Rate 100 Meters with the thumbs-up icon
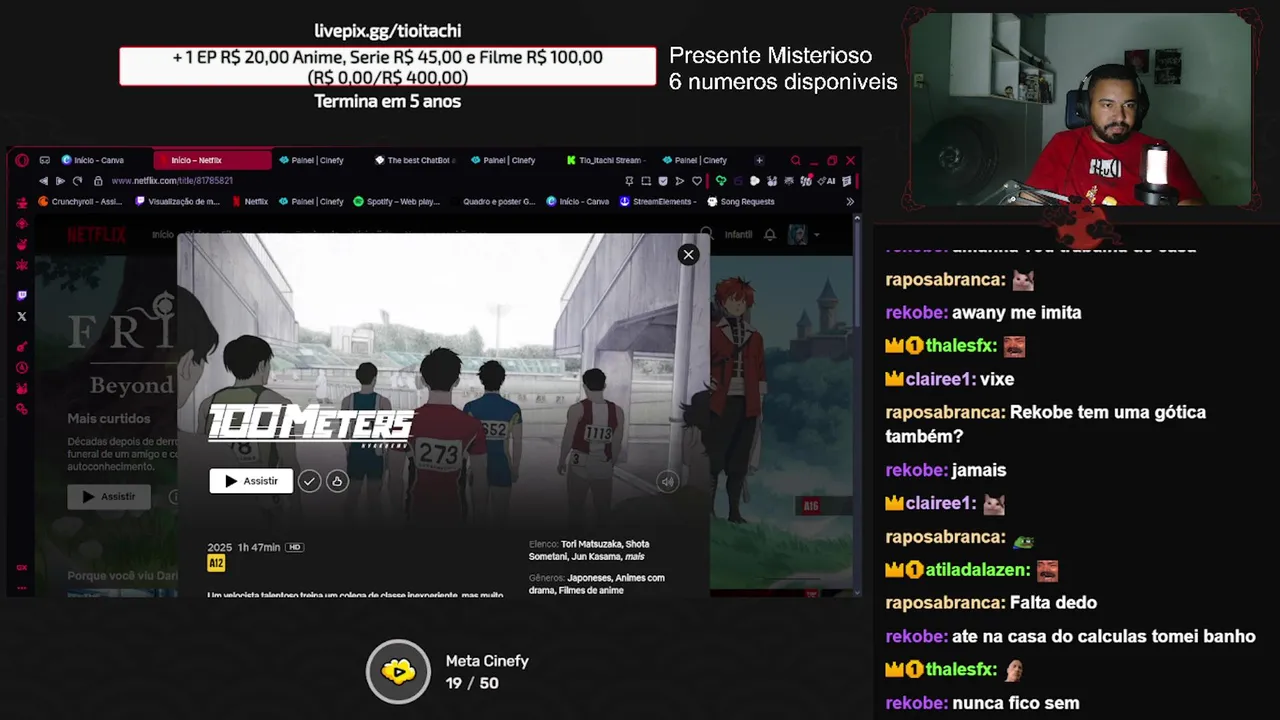Image resolution: width=1280 pixels, height=720 pixels. 337,481
